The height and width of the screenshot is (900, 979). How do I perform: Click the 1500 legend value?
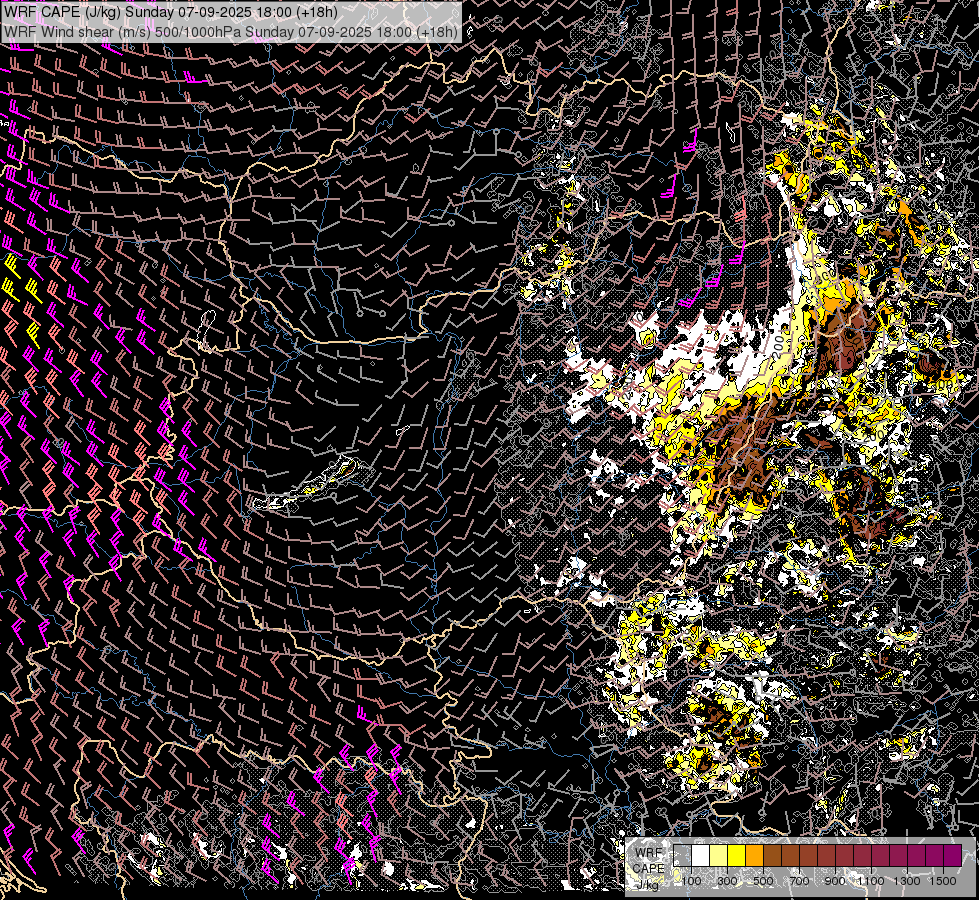943,881
